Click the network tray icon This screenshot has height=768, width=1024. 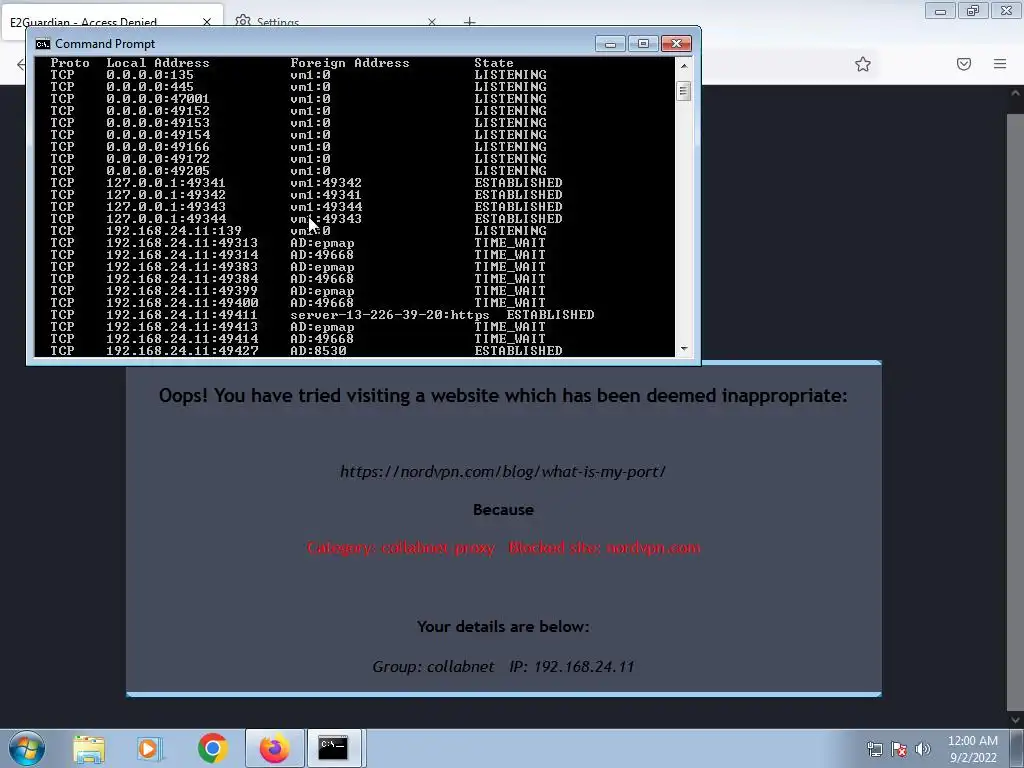pyautogui.click(x=874, y=749)
